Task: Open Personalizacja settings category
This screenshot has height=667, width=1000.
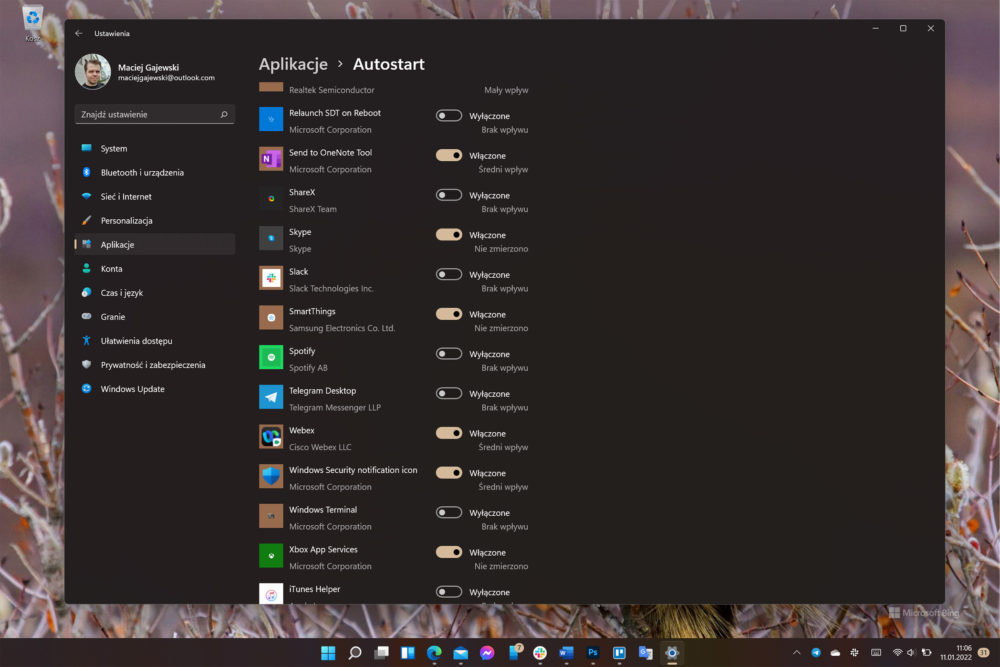Action: click(x=155, y=221)
